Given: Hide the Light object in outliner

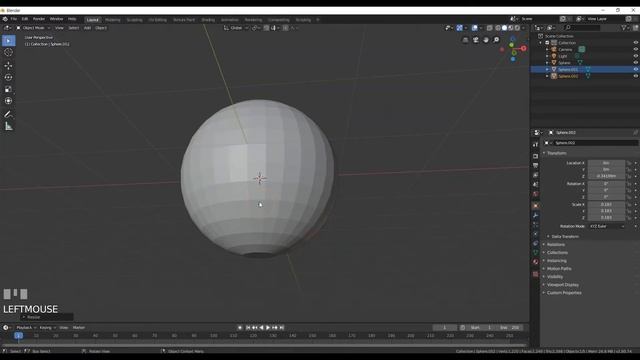Looking at the screenshot, I should 636,56.
